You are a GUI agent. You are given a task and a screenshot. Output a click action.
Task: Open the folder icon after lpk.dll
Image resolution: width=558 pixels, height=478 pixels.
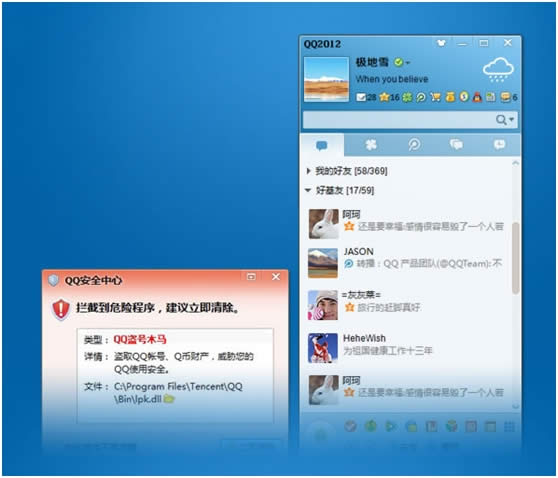(169, 399)
